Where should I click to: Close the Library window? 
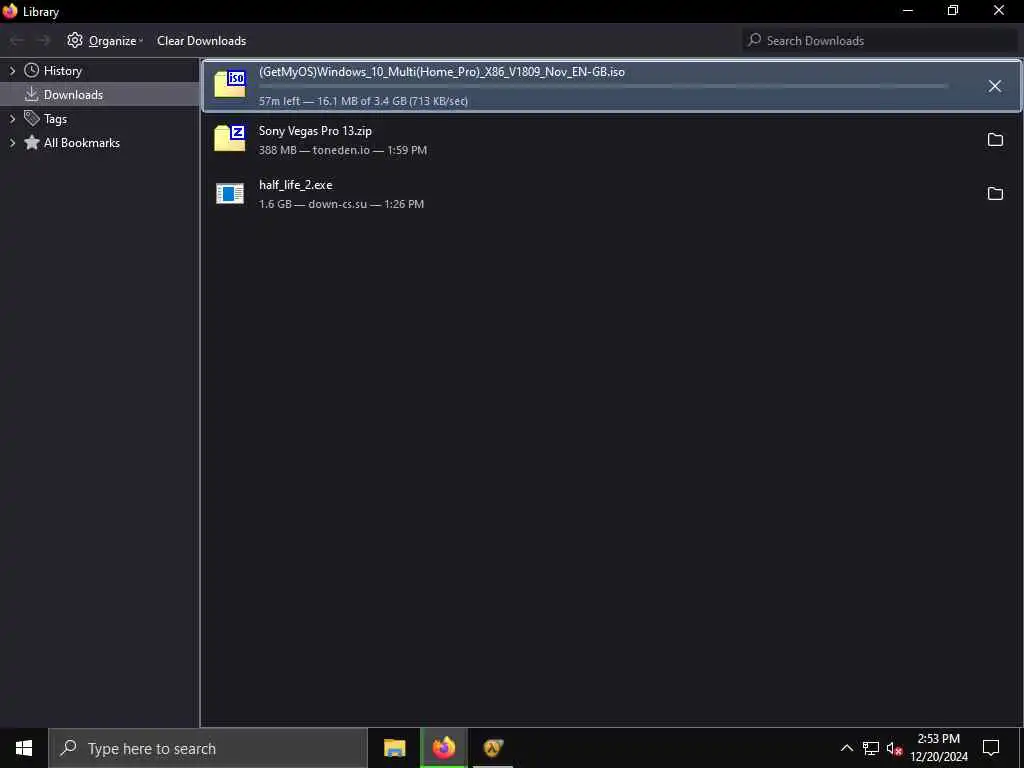pos(999,11)
